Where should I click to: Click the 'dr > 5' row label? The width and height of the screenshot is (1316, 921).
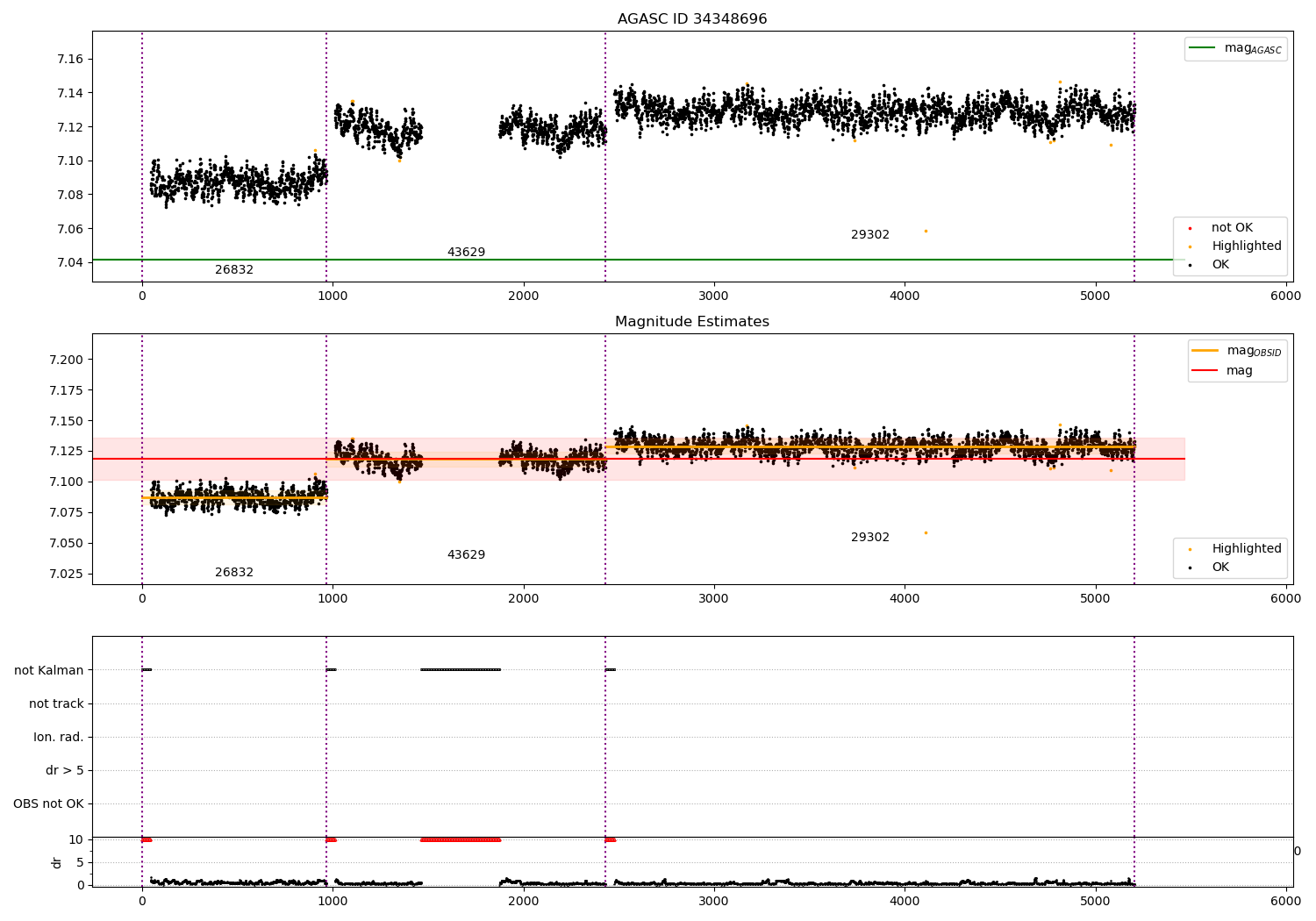click(x=65, y=771)
